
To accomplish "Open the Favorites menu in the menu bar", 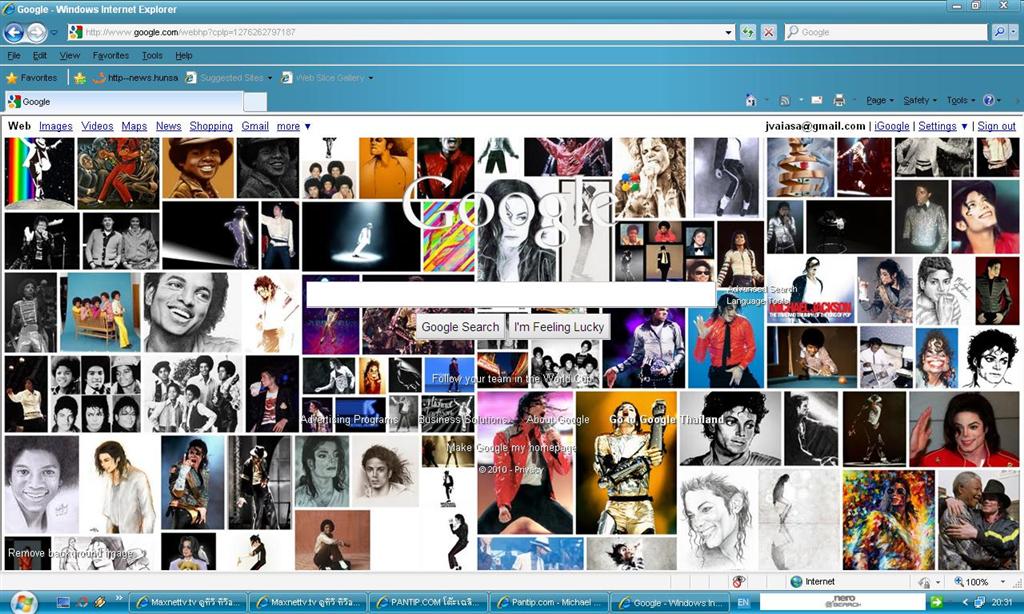I will point(110,56).
